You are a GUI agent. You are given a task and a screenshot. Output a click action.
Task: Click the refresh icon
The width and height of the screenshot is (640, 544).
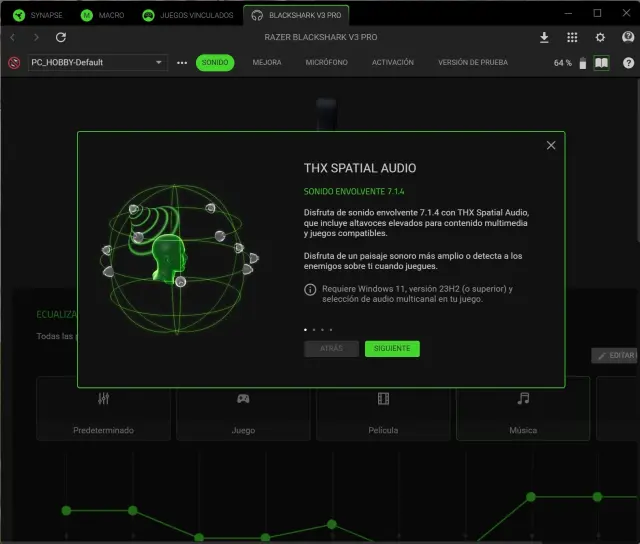(61, 37)
